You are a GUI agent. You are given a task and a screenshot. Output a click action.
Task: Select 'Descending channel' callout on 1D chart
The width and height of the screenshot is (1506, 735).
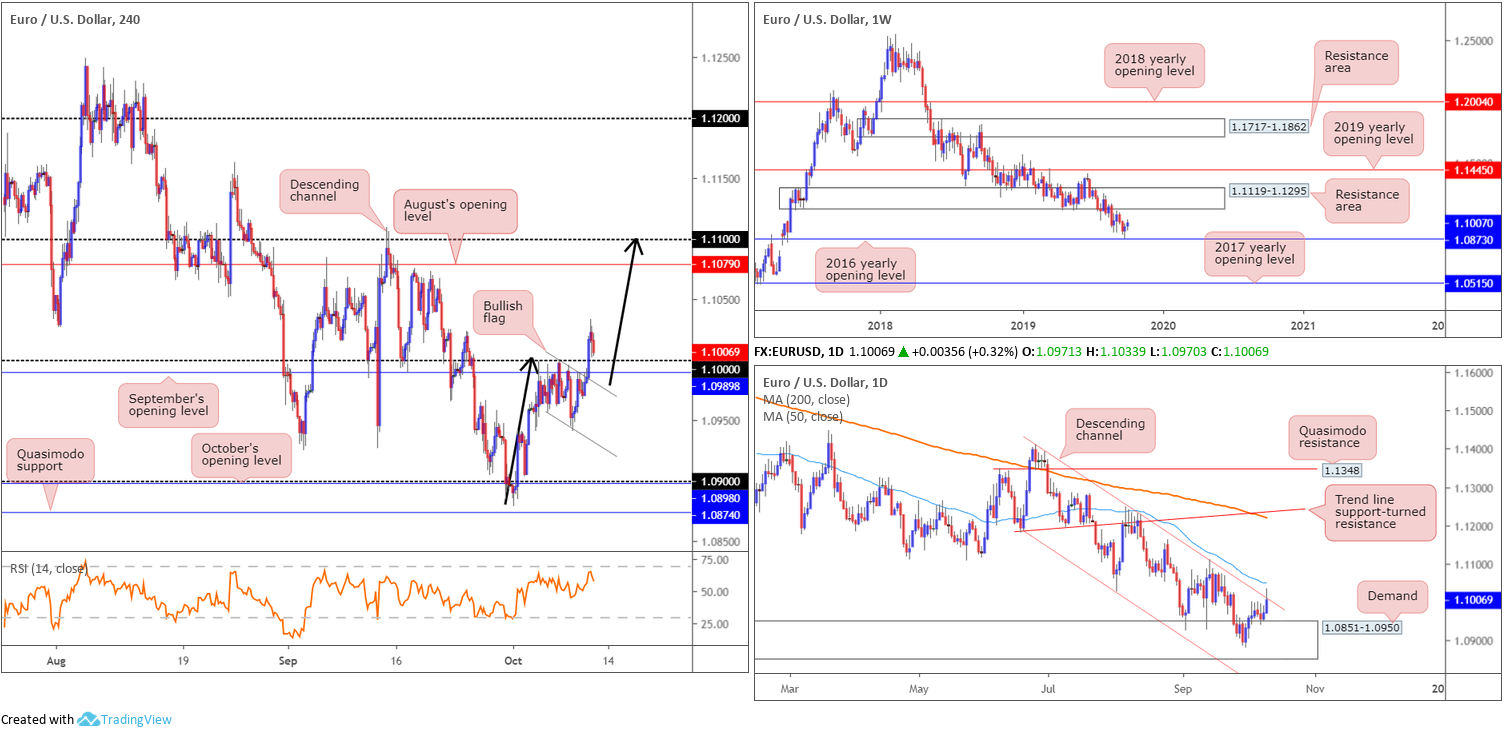tap(1110, 431)
